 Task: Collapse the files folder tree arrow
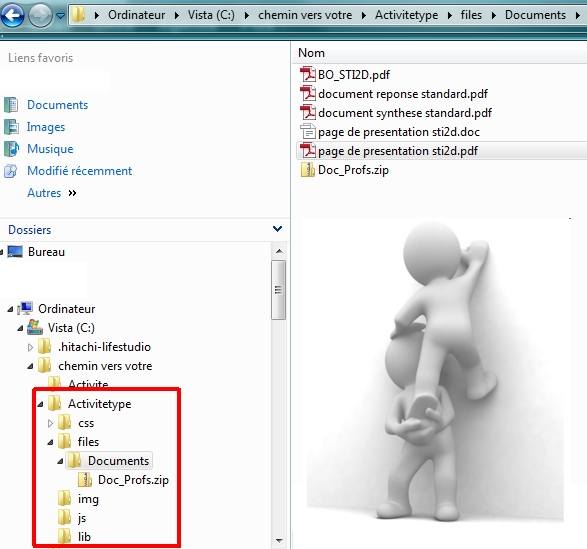click(x=51, y=442)
